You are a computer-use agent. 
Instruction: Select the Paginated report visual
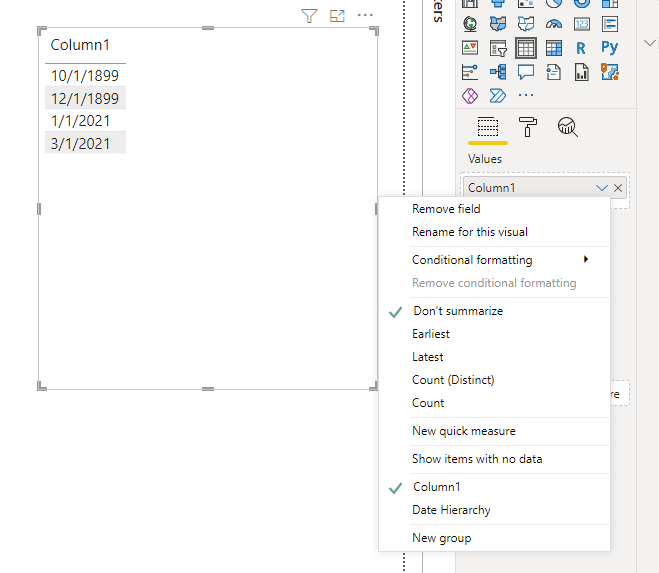582,72
